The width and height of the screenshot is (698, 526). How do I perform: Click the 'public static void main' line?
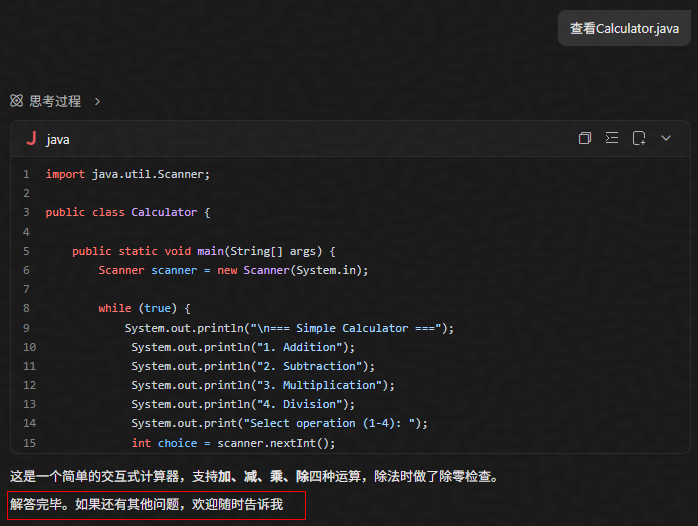pos(203,251)
